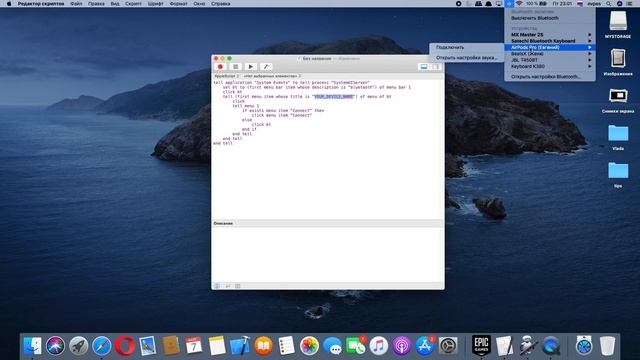Expand the Satechi Bluetooth Keyboard submenu
The image size is (640, 360).
550,41
